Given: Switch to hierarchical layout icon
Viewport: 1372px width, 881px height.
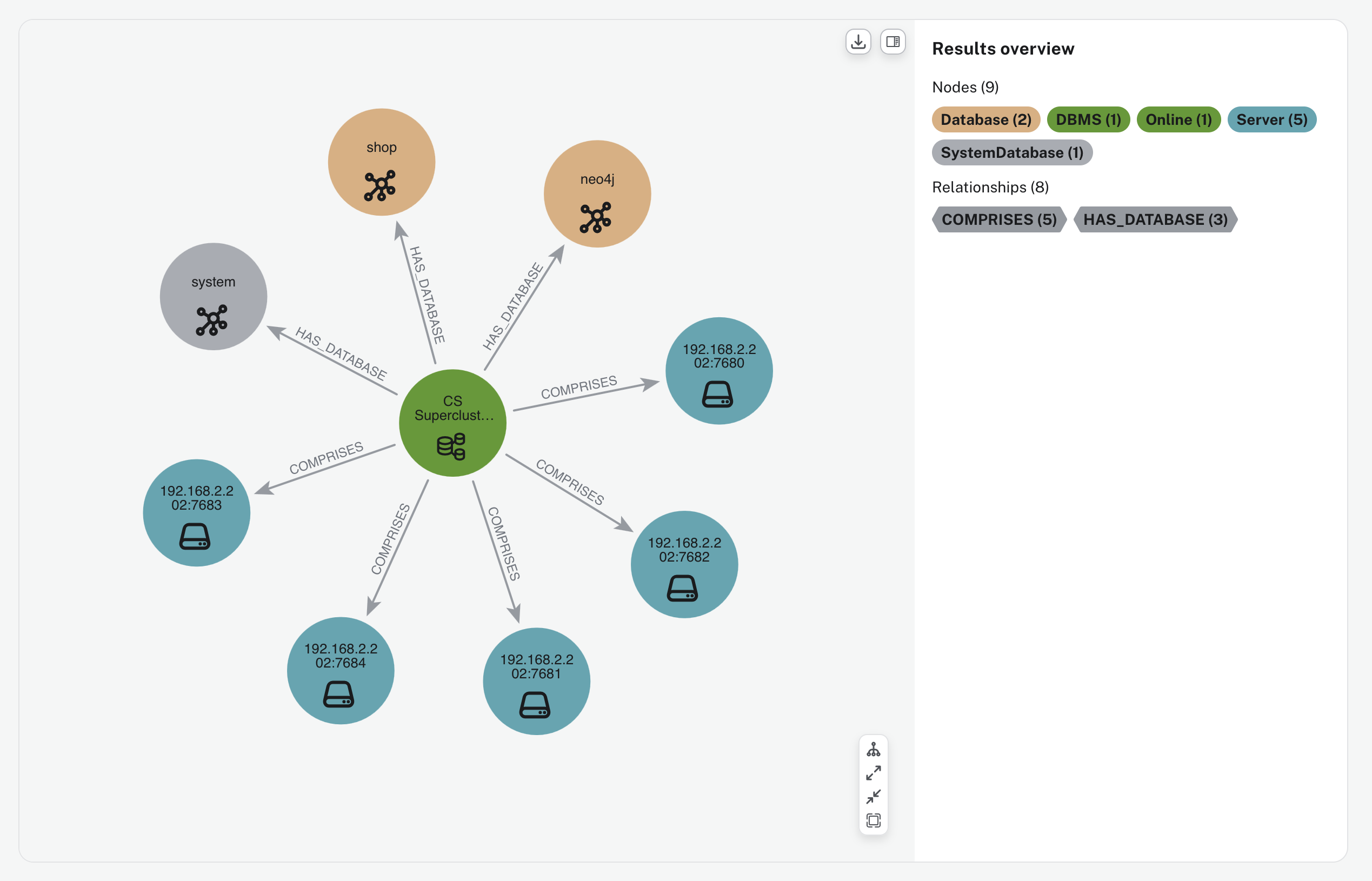Looking at the screenshot, I should tap(873, 750).
